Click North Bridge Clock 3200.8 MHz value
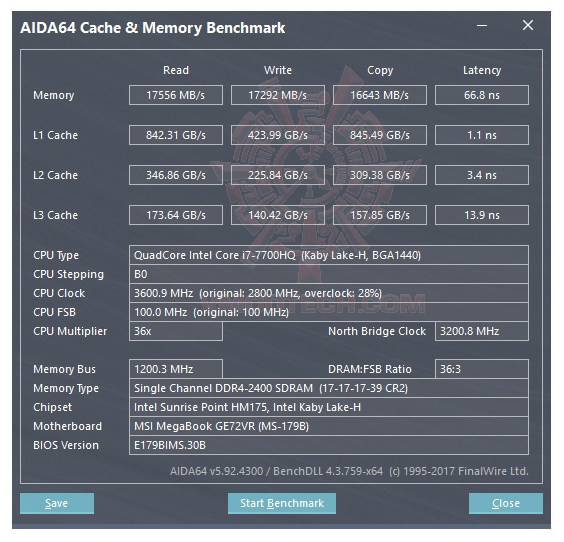Screen dimensions: 564x542 (482, 331)
